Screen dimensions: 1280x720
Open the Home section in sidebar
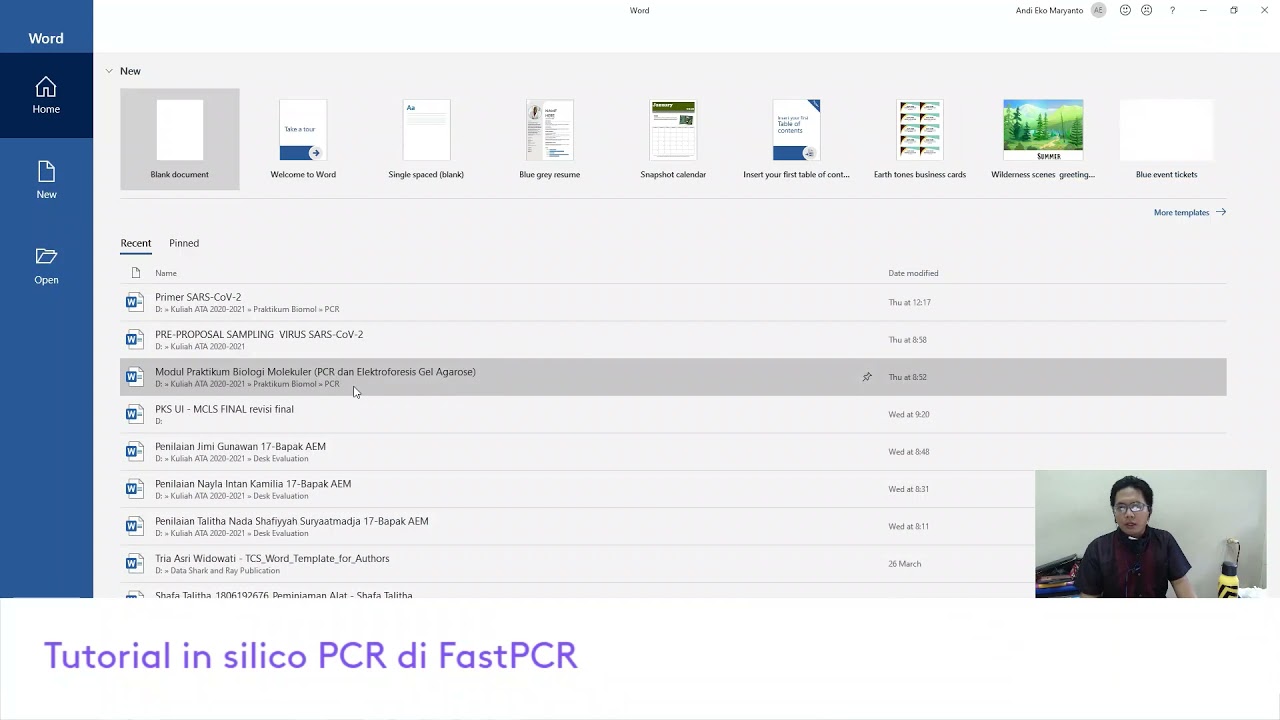(x=46, y=95)
